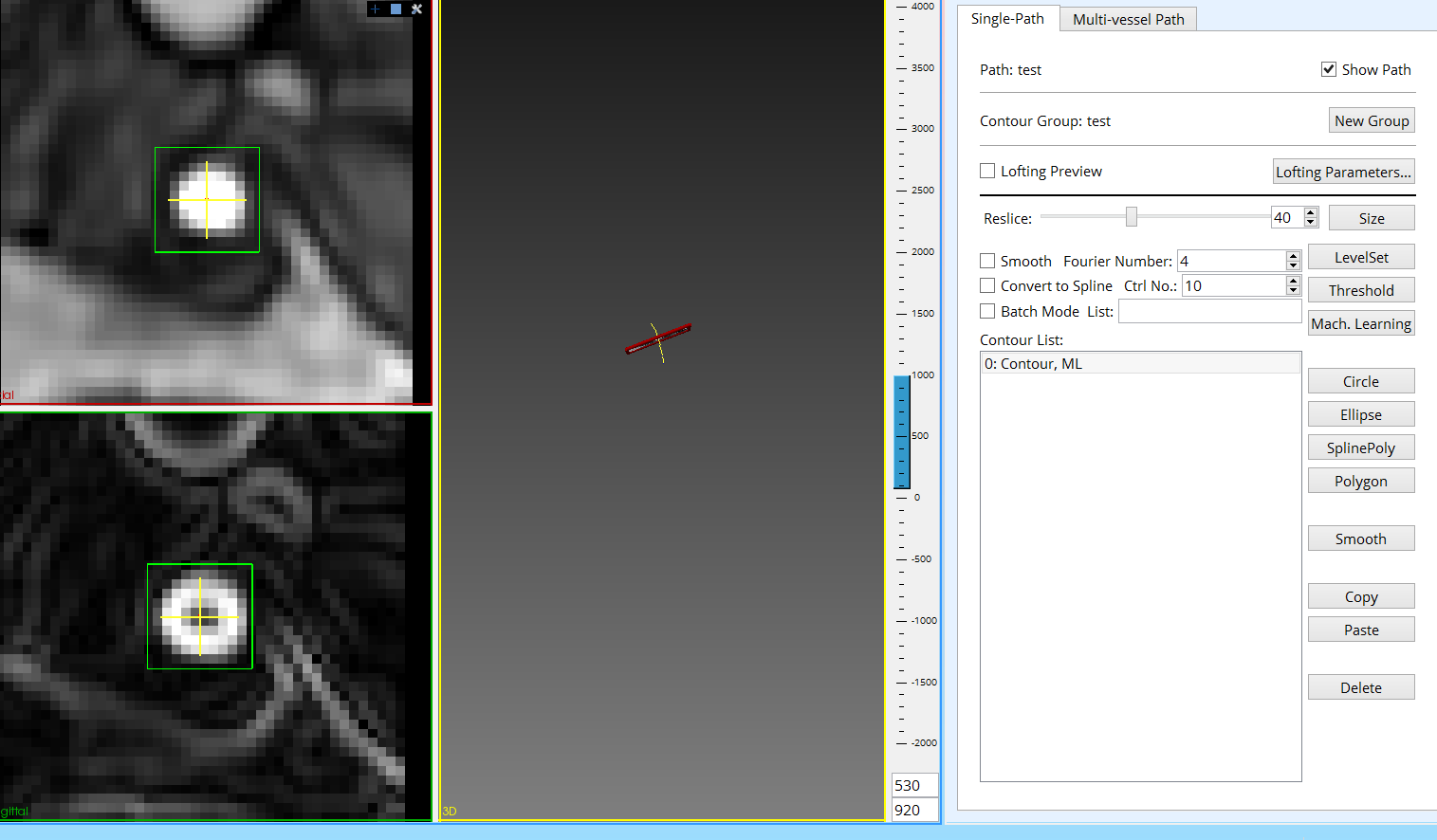Screen dimensions: 1437x840
Task: Decrease Ctrl No. spinner value
Action: coord(1293,290)
